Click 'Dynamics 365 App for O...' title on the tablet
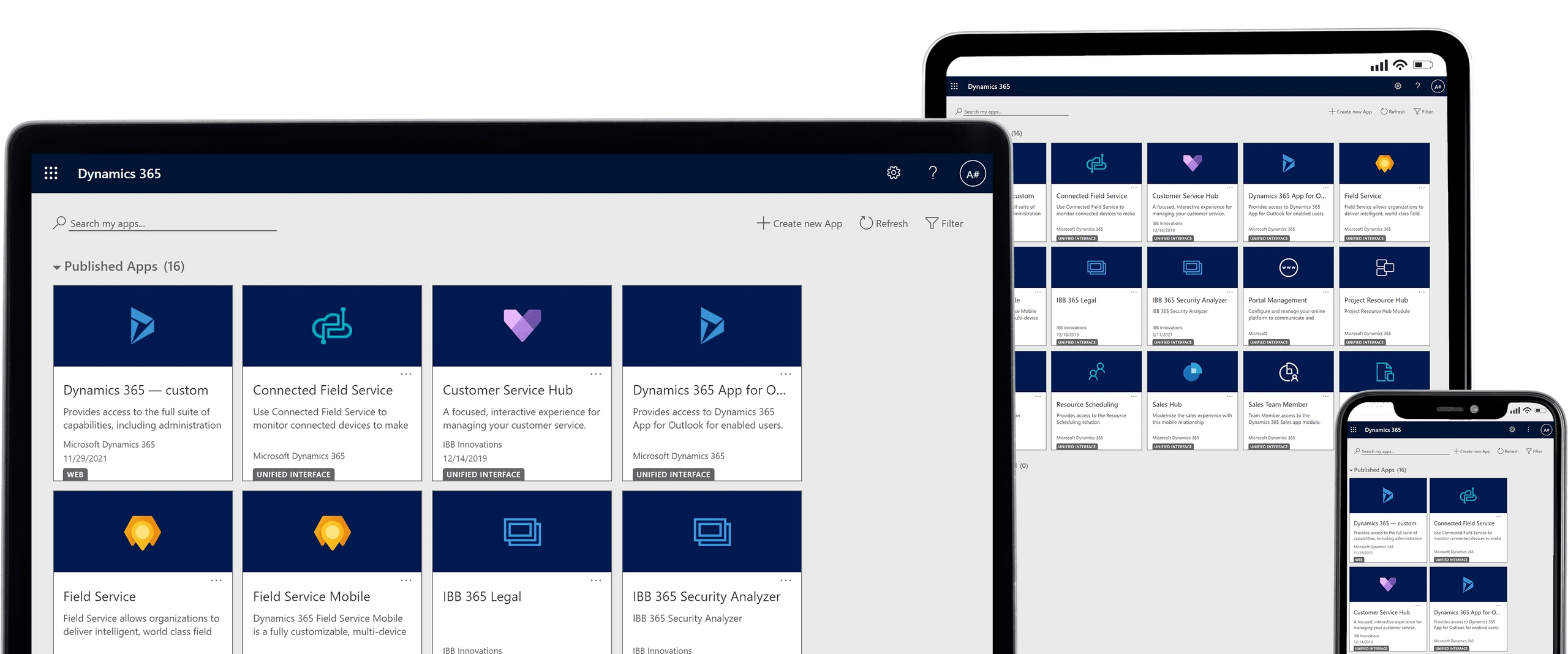This screenshot has height=654, width=1568. point(1287,196)
